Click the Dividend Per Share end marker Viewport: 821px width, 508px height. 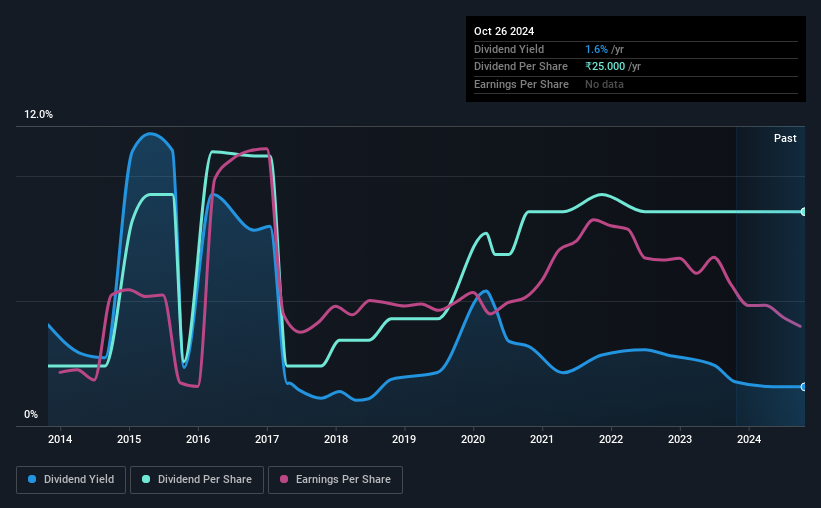804,212
